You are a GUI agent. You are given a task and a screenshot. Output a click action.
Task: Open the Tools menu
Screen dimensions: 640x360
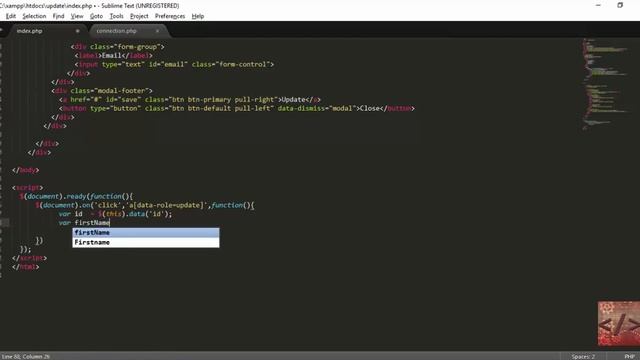click(x=116, y=16)
